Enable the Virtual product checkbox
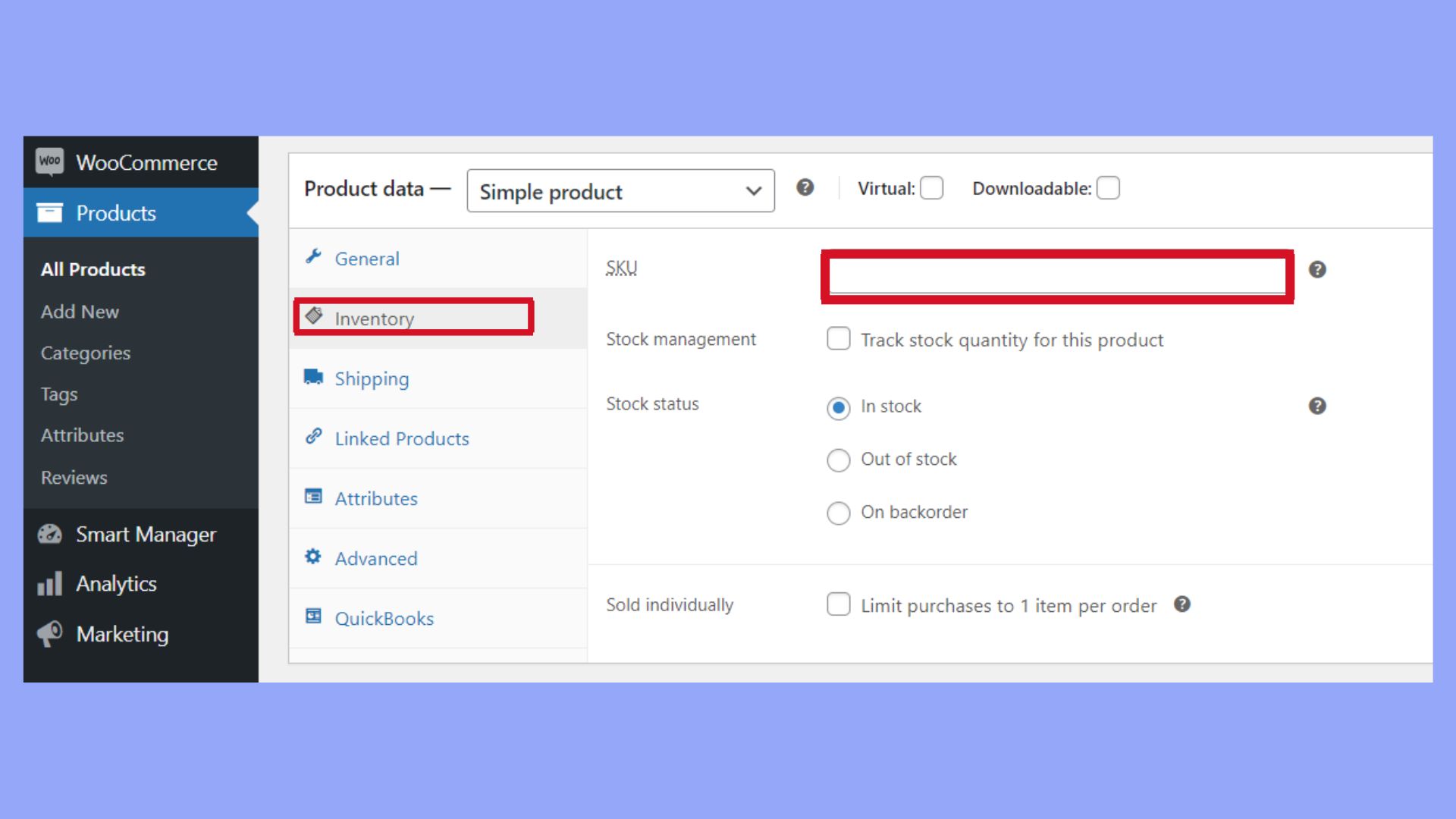 pos(931,188)
